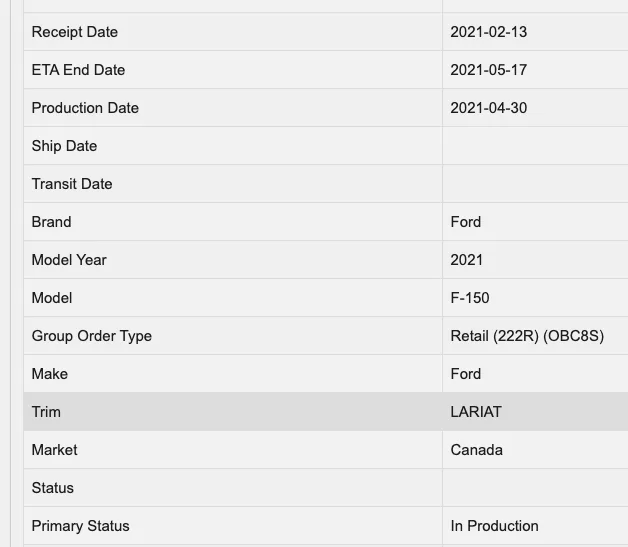Image resolution: width=628 pixels, height=547 pixels.
Task: Select the 2021-02-13 receipt date value
Action: [488, 32]
